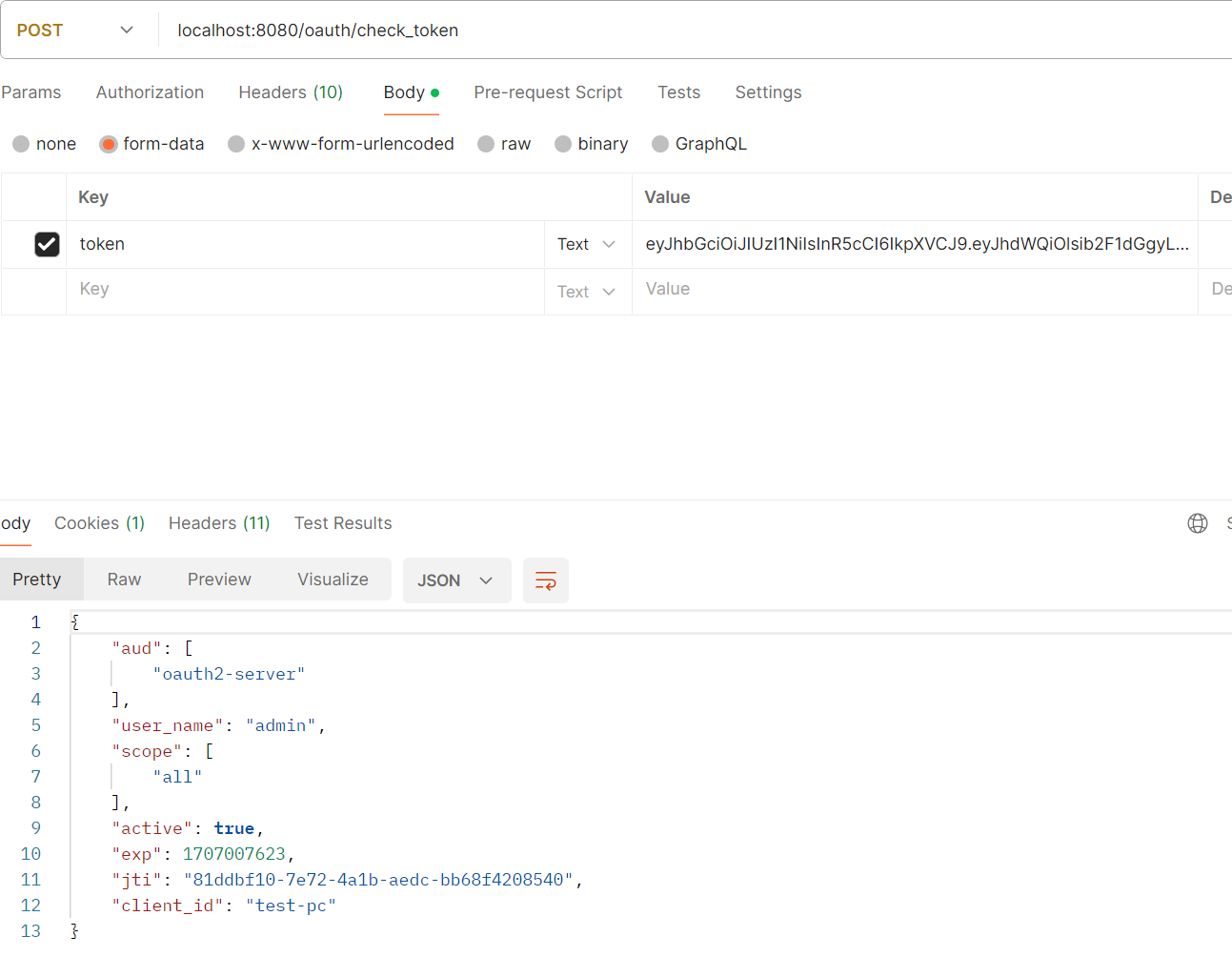
Task: Open the Headers (10) request tab
Action: [x=291, y=92]
